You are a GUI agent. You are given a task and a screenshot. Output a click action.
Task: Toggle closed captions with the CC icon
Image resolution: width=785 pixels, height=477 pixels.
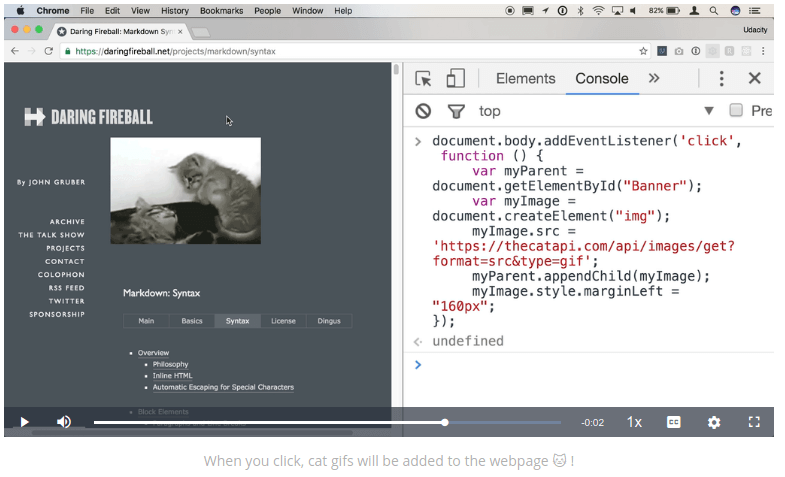pyautogui.click(x=674, y=422)
